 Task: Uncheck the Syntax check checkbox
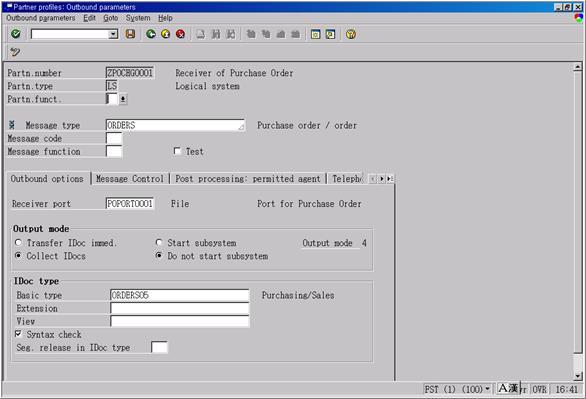click(x=18, y=334)
